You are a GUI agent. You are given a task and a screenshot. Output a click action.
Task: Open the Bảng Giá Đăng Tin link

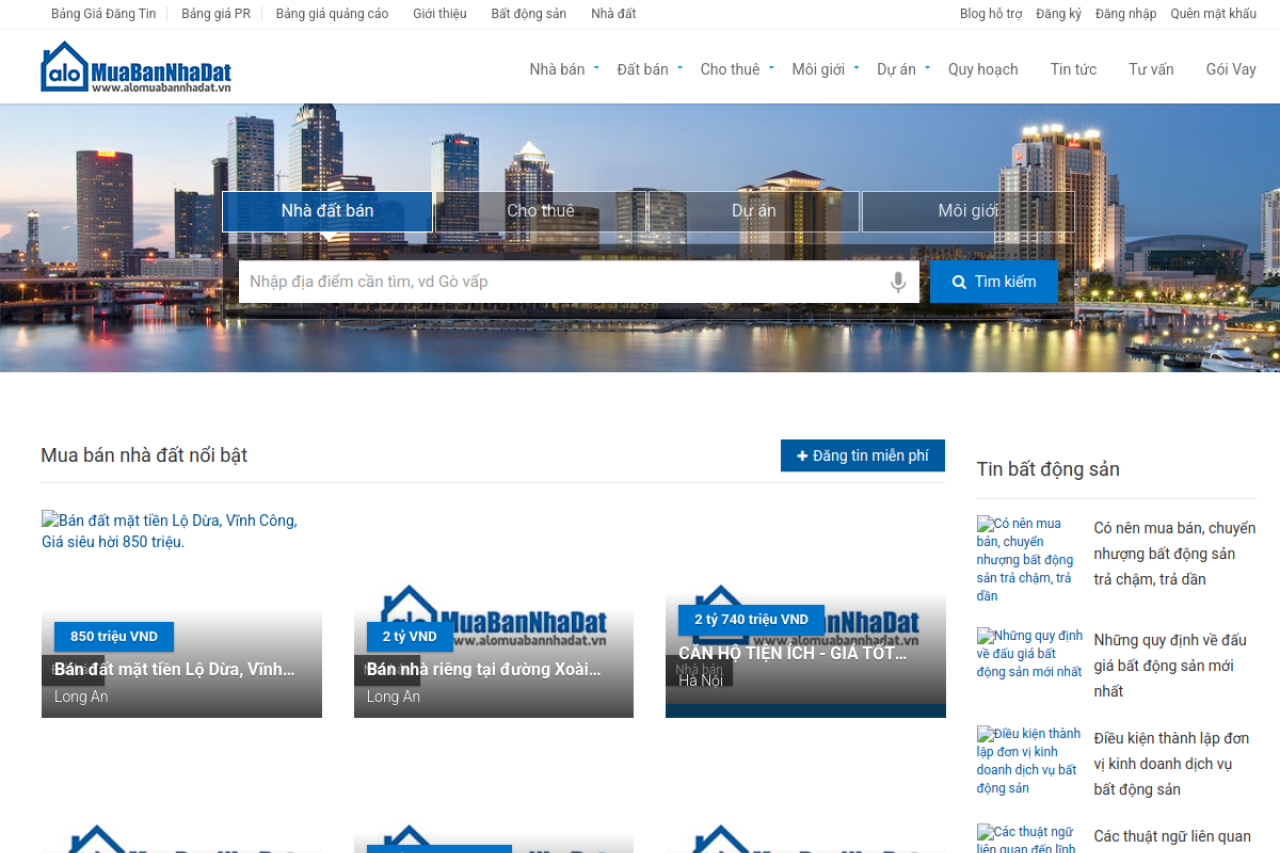coord(103,14)
